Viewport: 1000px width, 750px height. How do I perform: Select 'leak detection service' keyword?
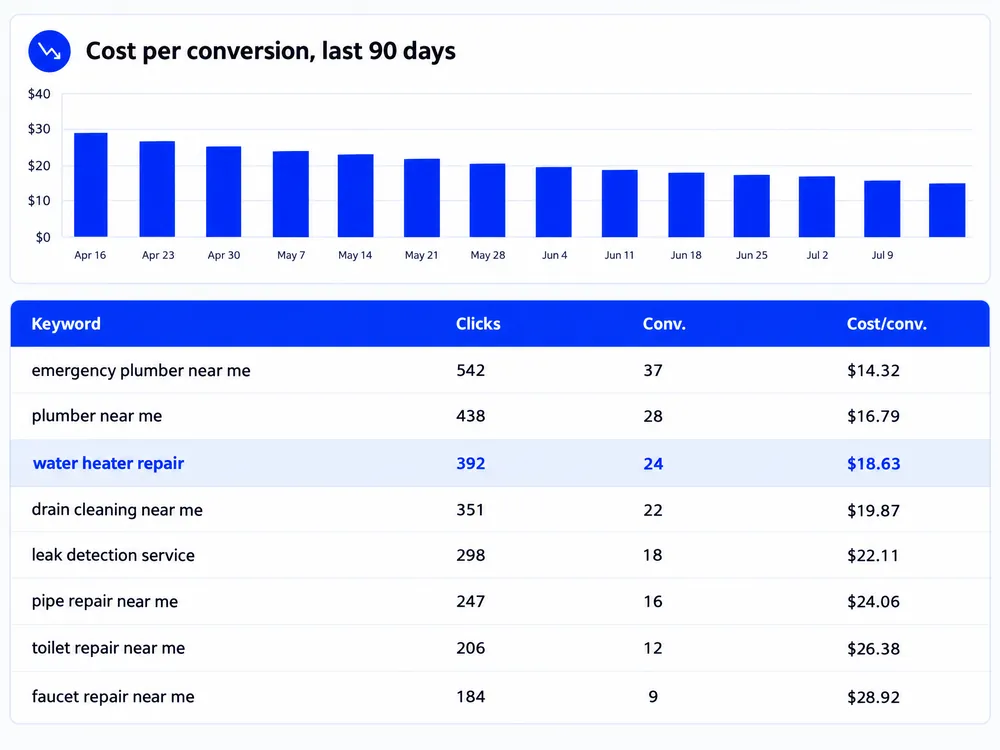(x=113, y=555)
